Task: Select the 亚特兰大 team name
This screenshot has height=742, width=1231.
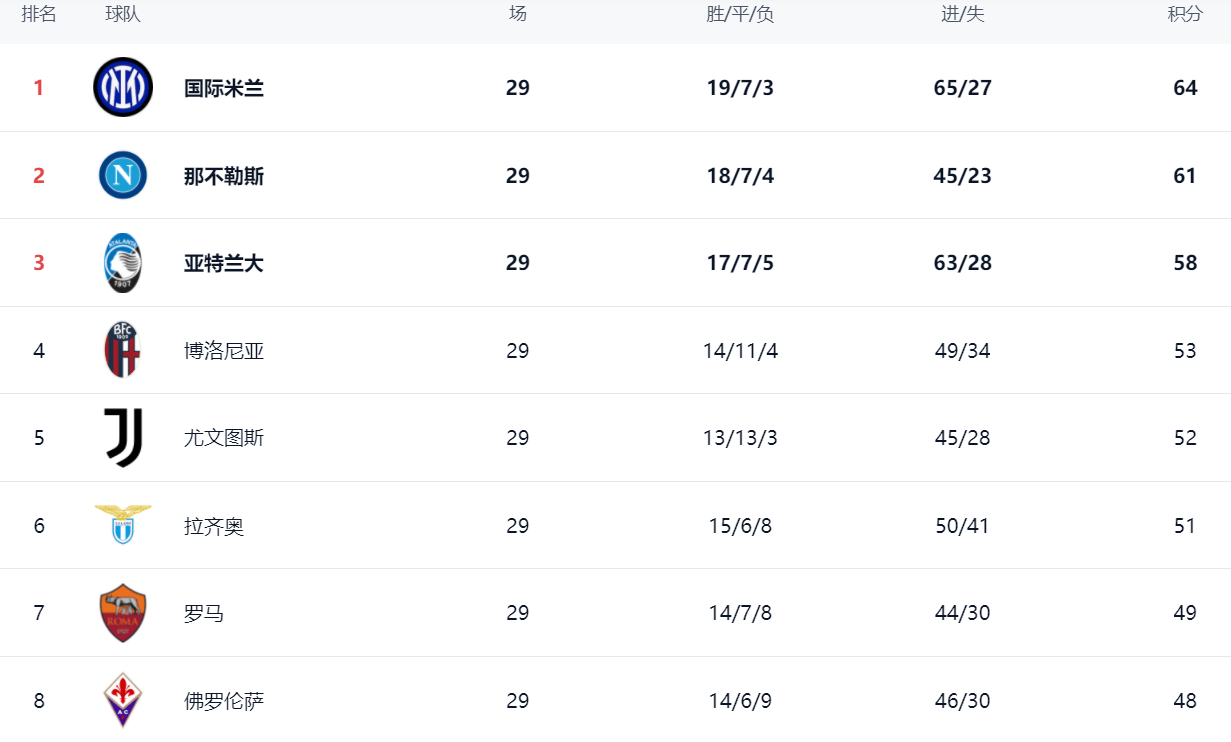Action: point(224,263)
